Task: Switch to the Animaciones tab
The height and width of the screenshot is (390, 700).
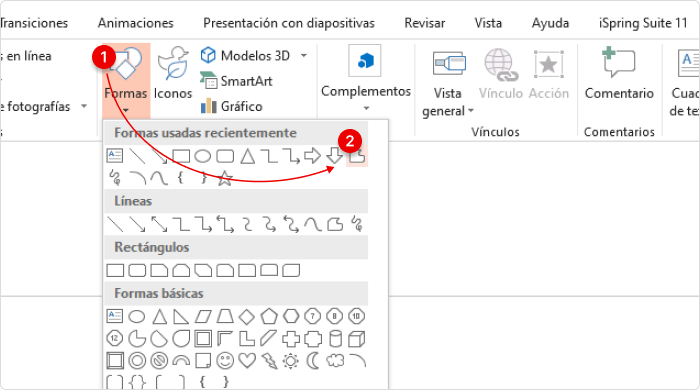Action: coord(136,23)
